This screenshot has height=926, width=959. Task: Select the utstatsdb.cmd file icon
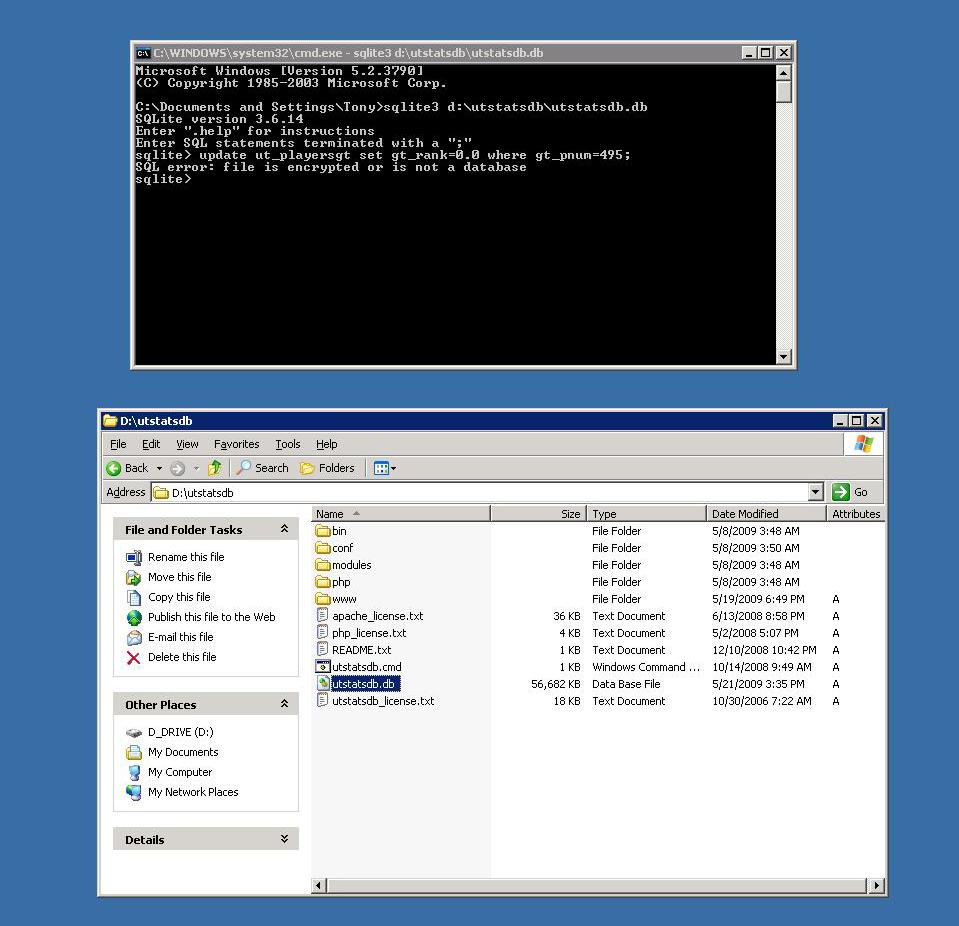323,667
